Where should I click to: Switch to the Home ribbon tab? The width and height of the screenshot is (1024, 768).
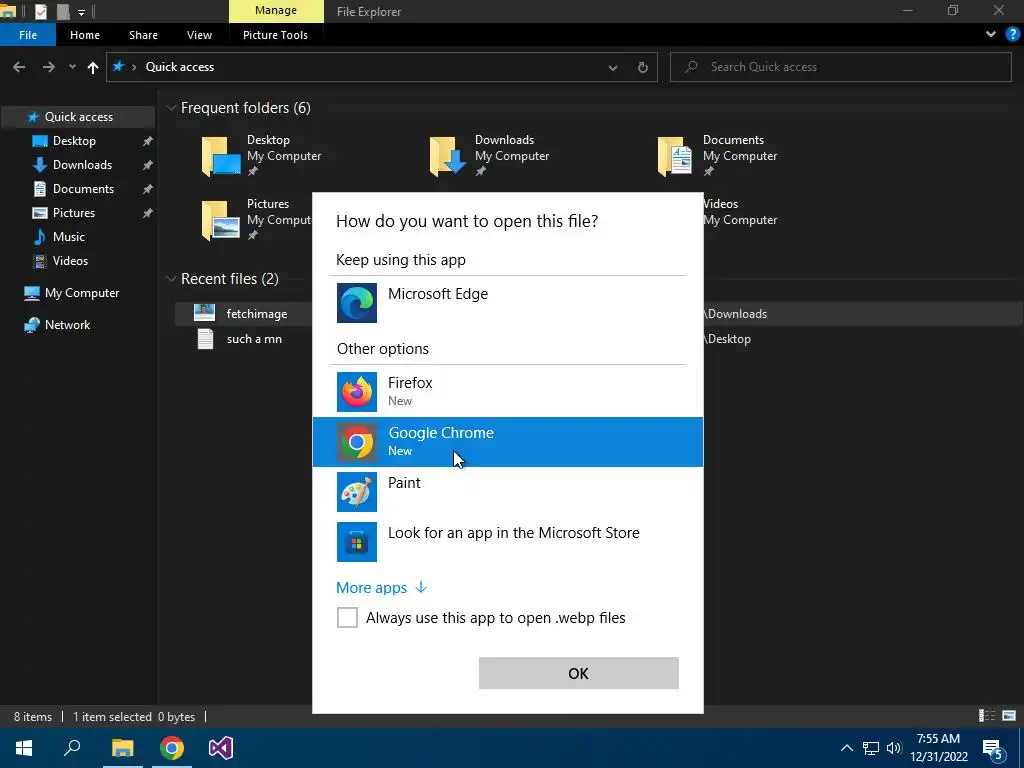85,35
